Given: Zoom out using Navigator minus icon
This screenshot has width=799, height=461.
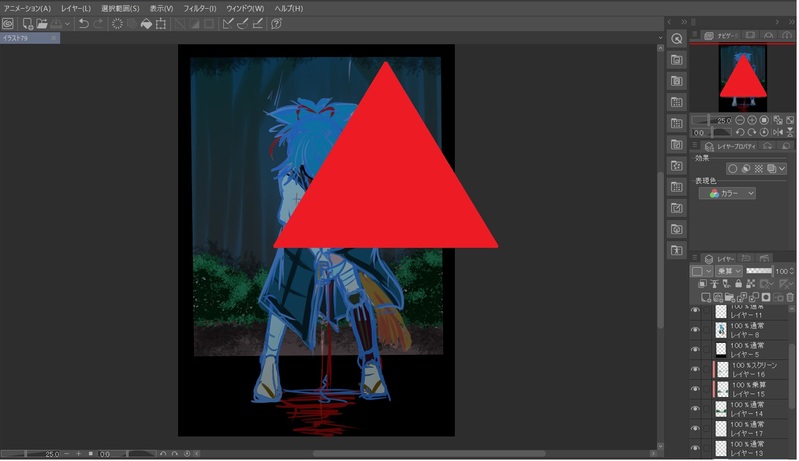Looking at the screenshot, I should [x=740, y=120].
